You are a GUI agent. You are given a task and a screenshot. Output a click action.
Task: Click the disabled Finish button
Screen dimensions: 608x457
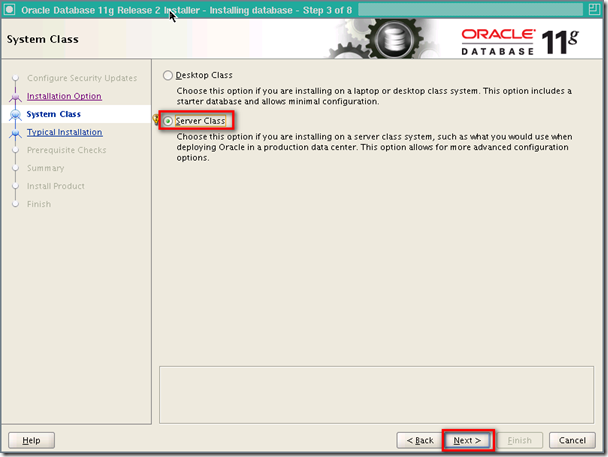(520, 440)
